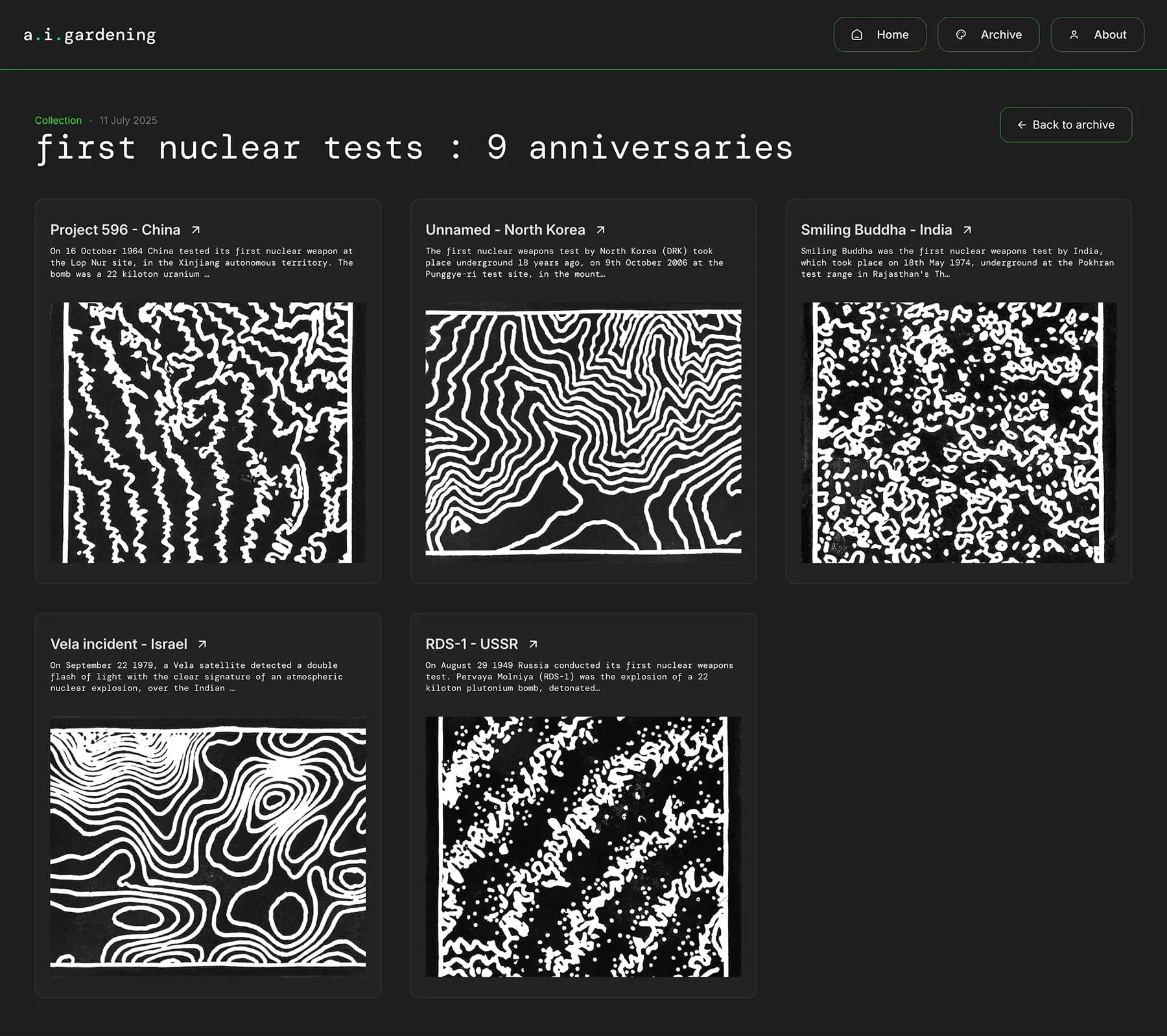The image size is (1167, 1036).
Task: View the Smiling Buddha speckled artwork
Action: pos(958,432)
